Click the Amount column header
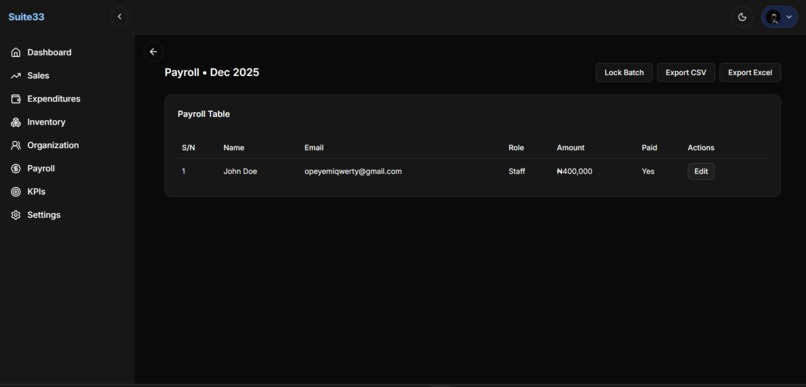Screen dimensions: 806x387 point(571,148)
